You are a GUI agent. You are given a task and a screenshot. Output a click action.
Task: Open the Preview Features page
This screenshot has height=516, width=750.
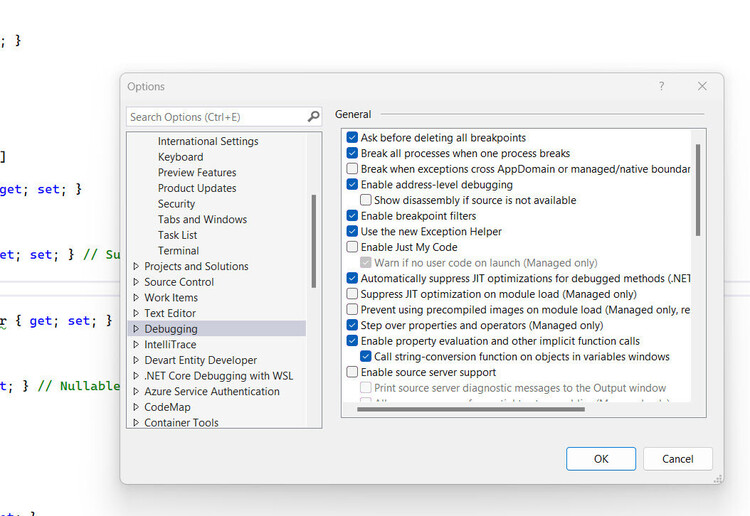(197, 173)
